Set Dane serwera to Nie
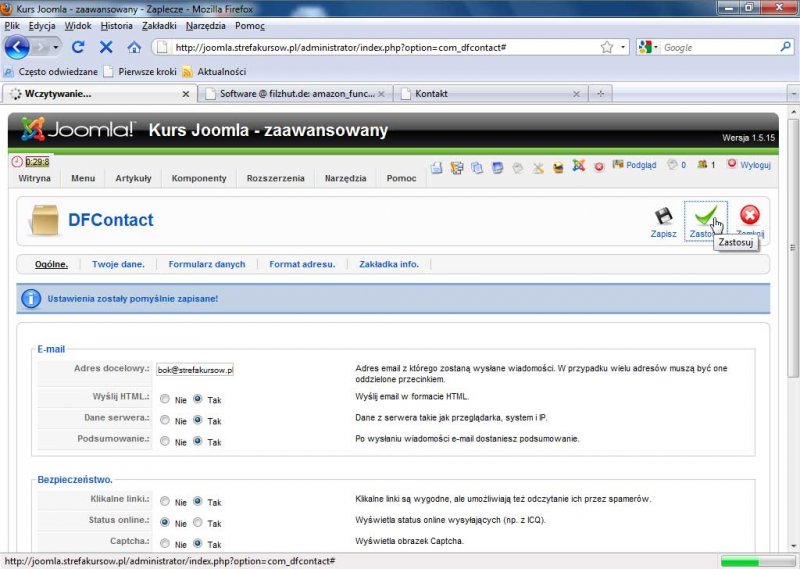 pos(165,420)
